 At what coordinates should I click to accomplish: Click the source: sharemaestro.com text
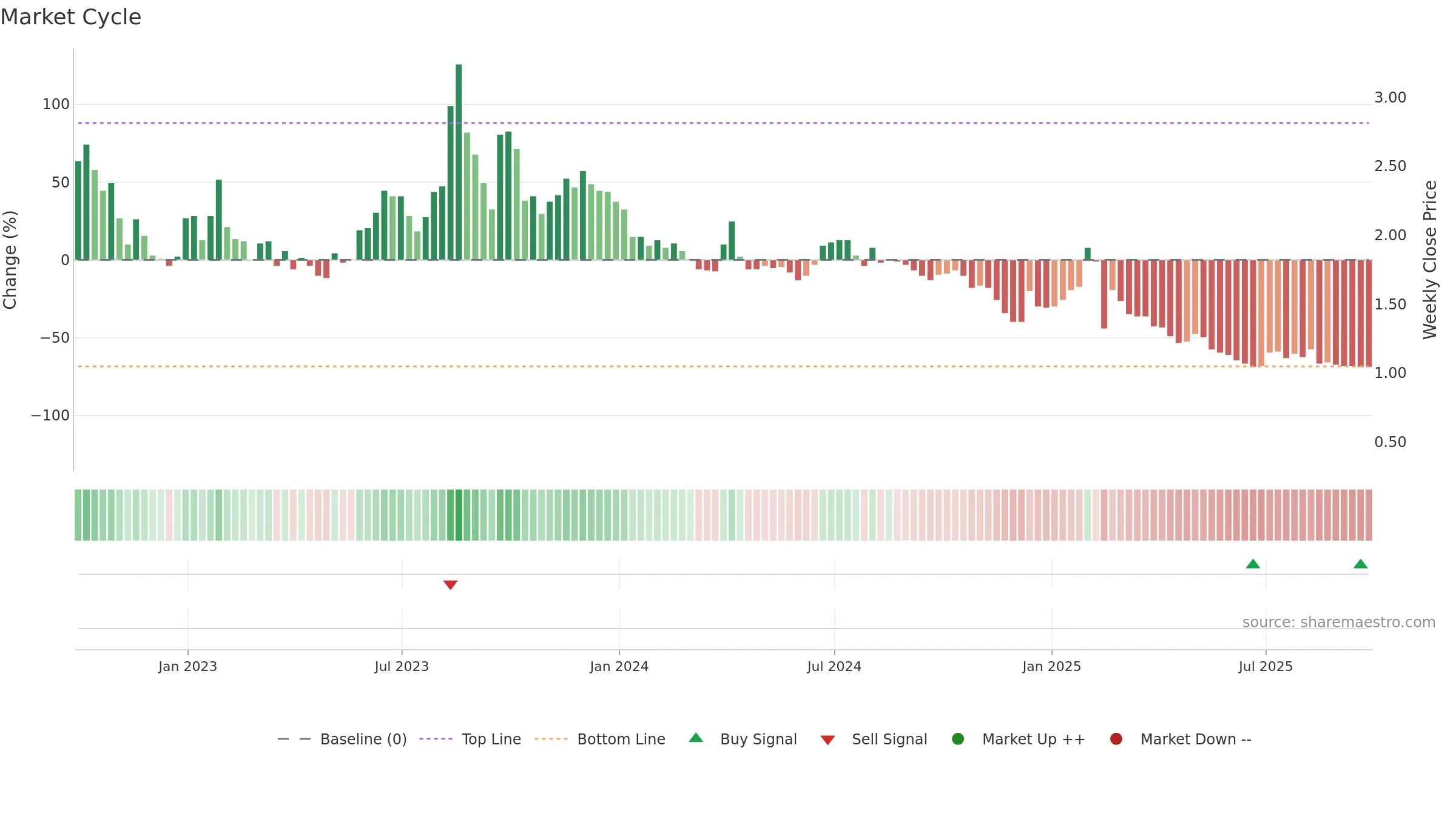coord(1339,622)
